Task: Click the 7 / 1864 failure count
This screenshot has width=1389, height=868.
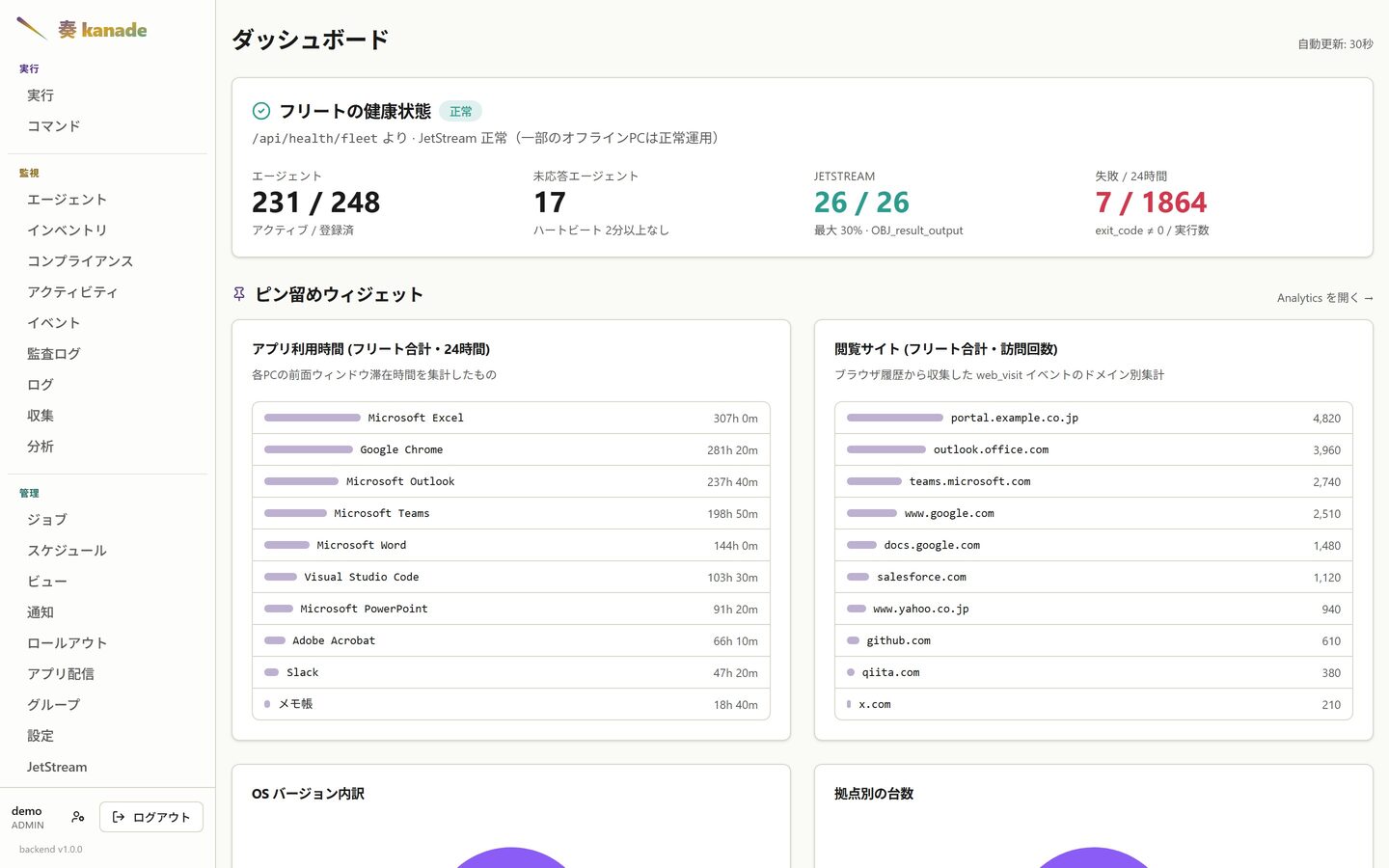Action: click(1151, 203)
